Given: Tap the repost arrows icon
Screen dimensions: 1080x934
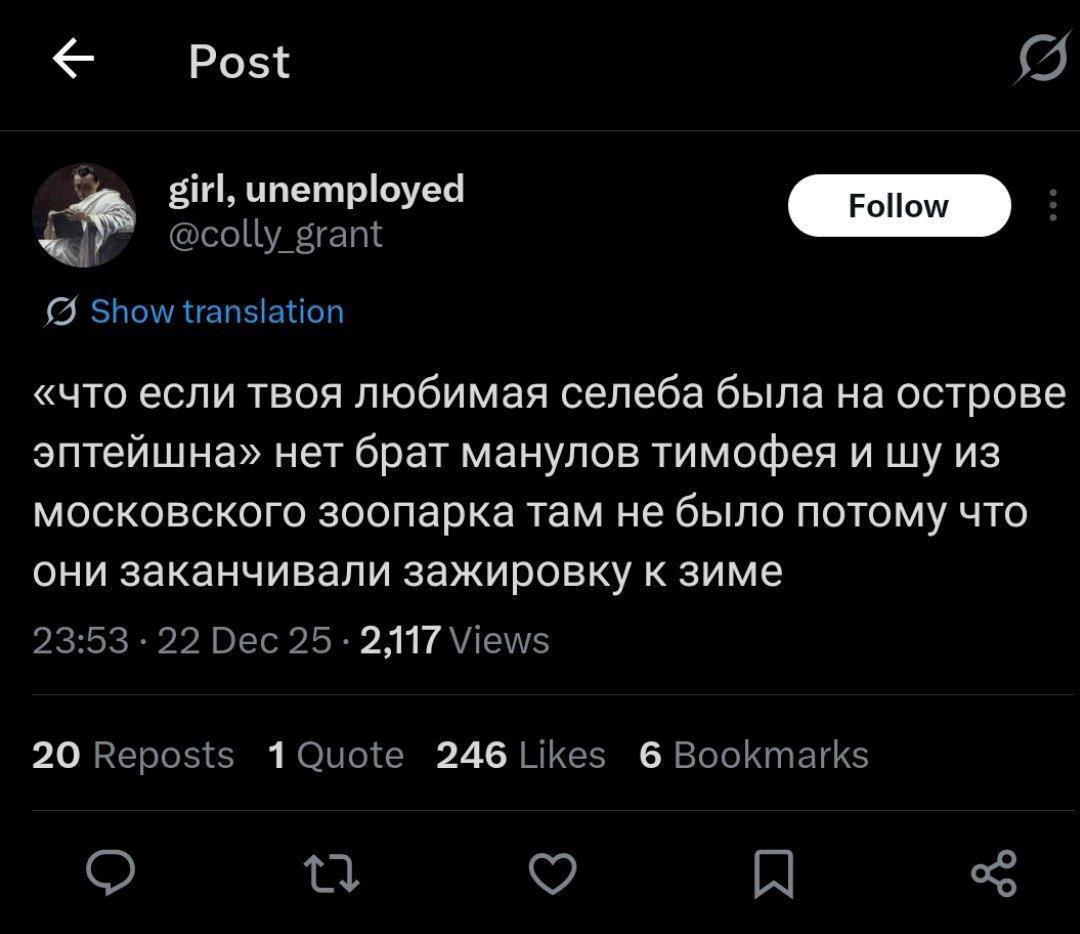Looking at the screenshot, I should coord(331,874).
